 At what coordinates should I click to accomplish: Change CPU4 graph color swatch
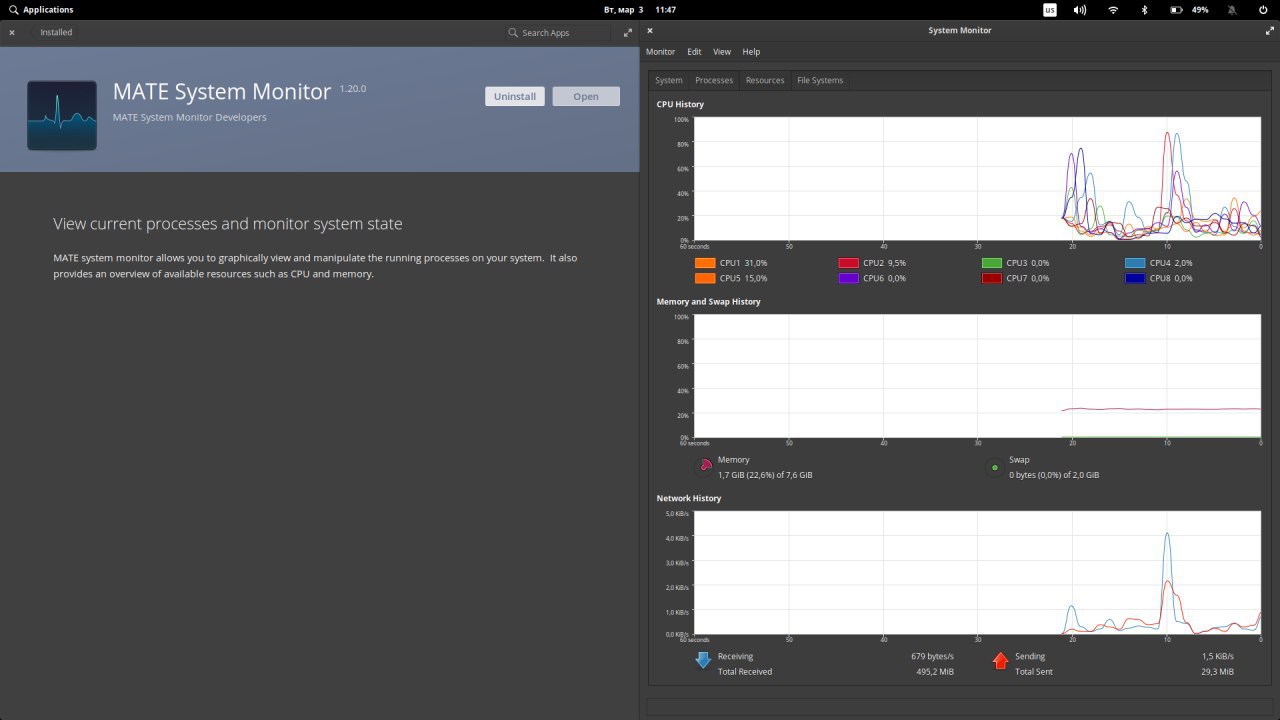tap(1135, 263)
